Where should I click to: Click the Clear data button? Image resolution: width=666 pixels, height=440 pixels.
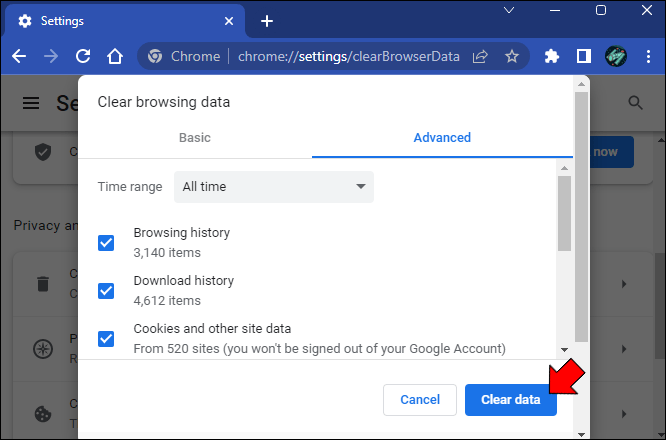tap(510, 400)
